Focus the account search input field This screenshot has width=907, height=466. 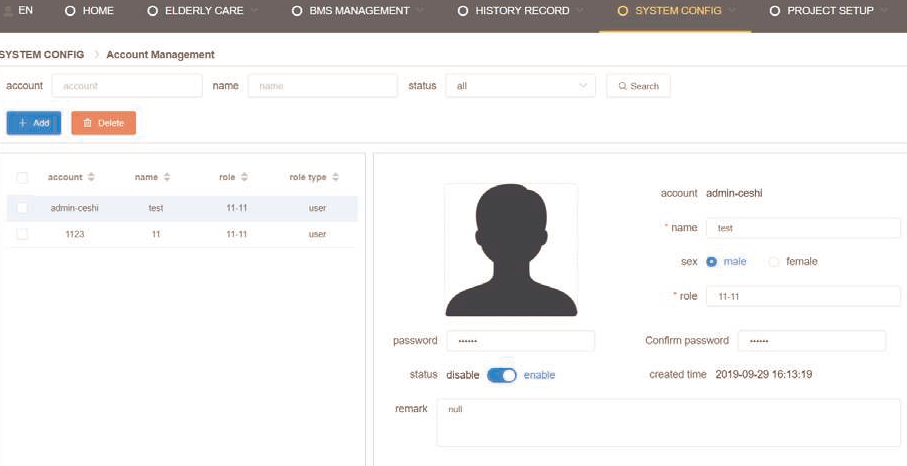click(127, 86)
